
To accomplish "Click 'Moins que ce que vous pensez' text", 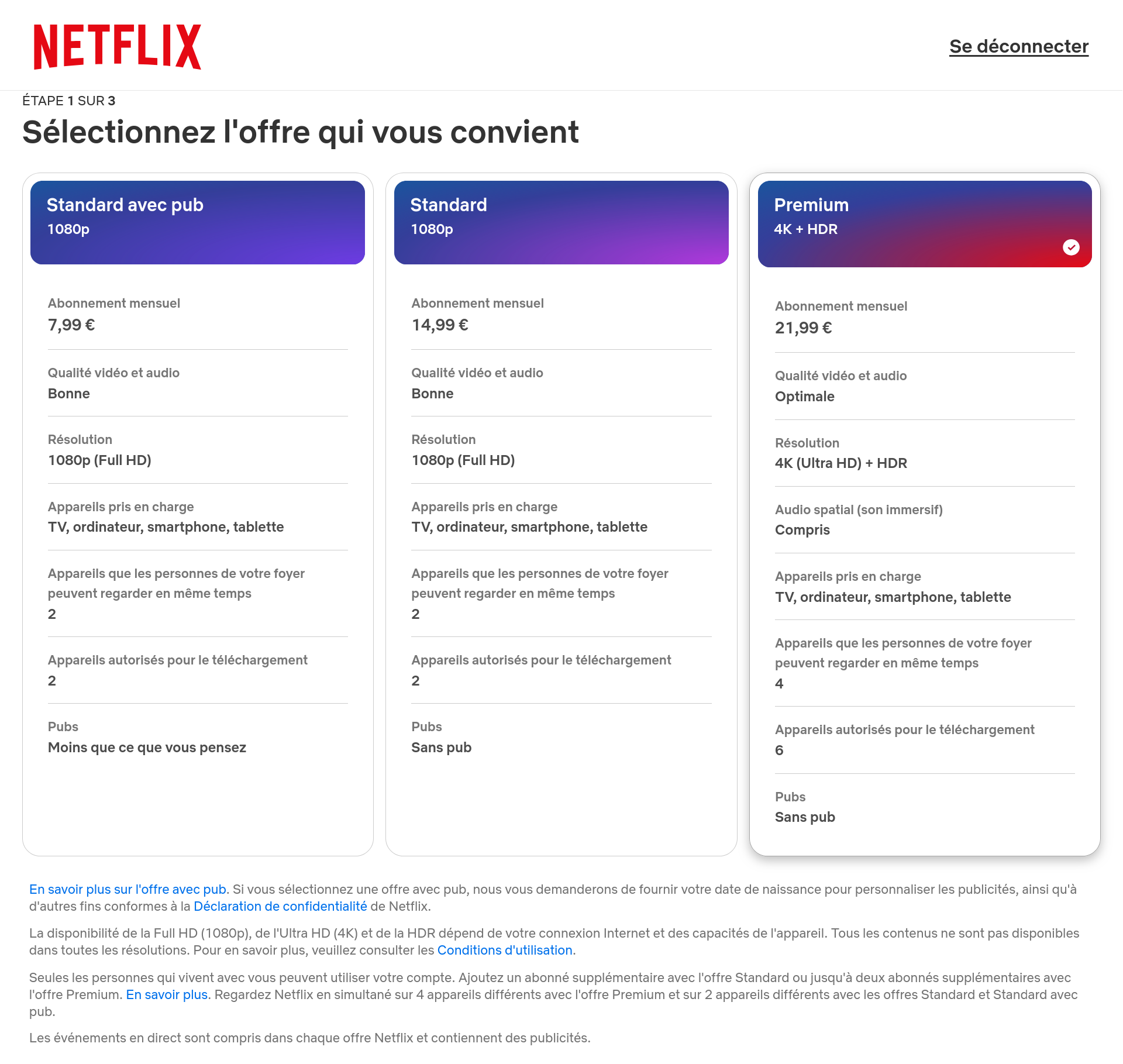I will coord(147,748).
